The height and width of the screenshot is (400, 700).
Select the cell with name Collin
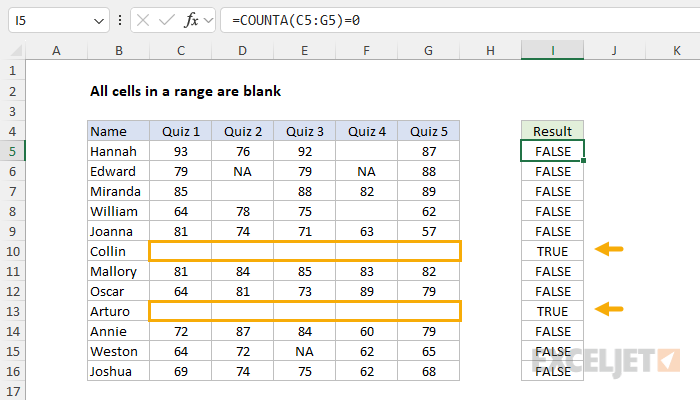[x=119, y=251]
